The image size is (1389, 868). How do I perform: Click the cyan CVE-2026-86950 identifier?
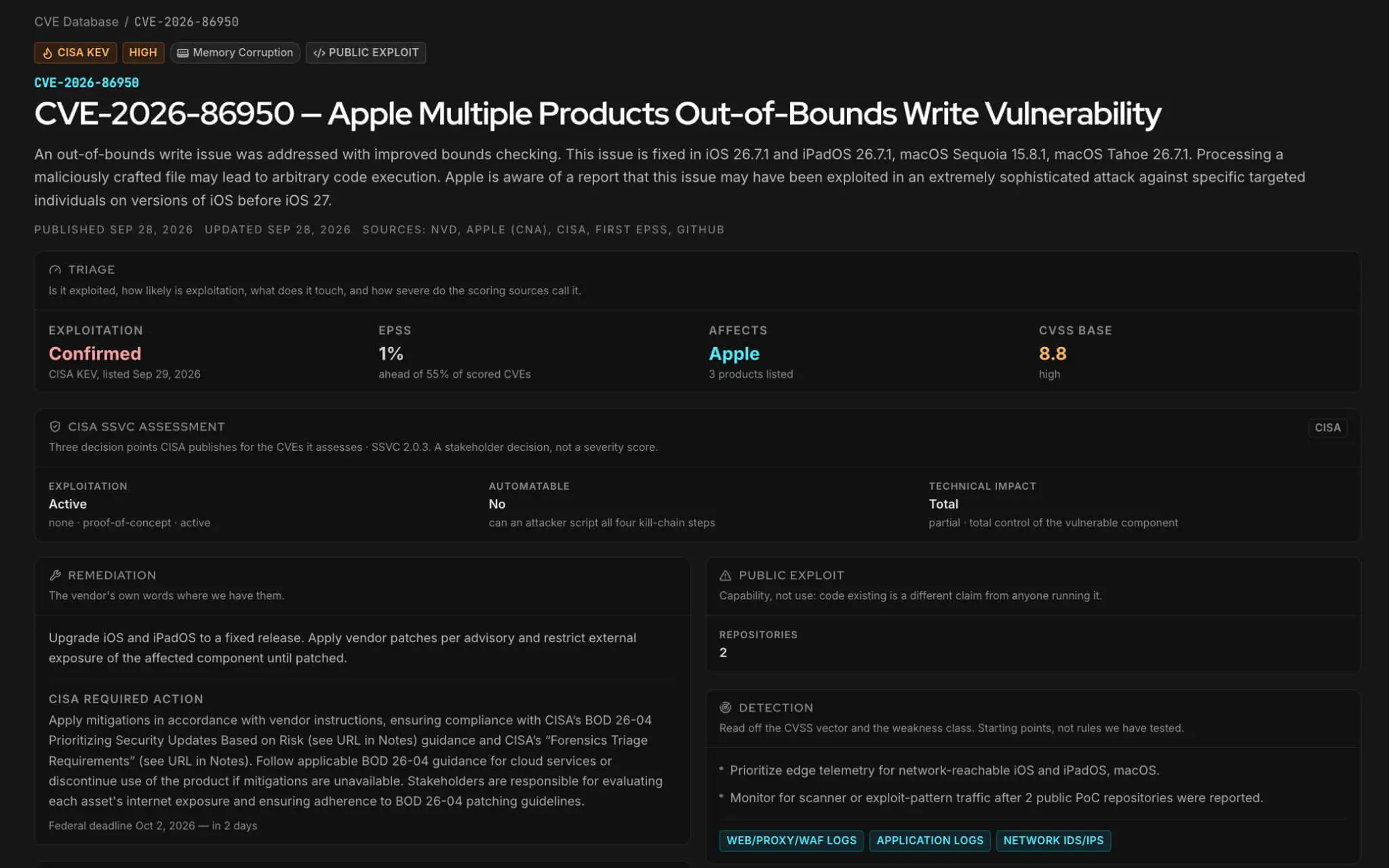point(87,83)
